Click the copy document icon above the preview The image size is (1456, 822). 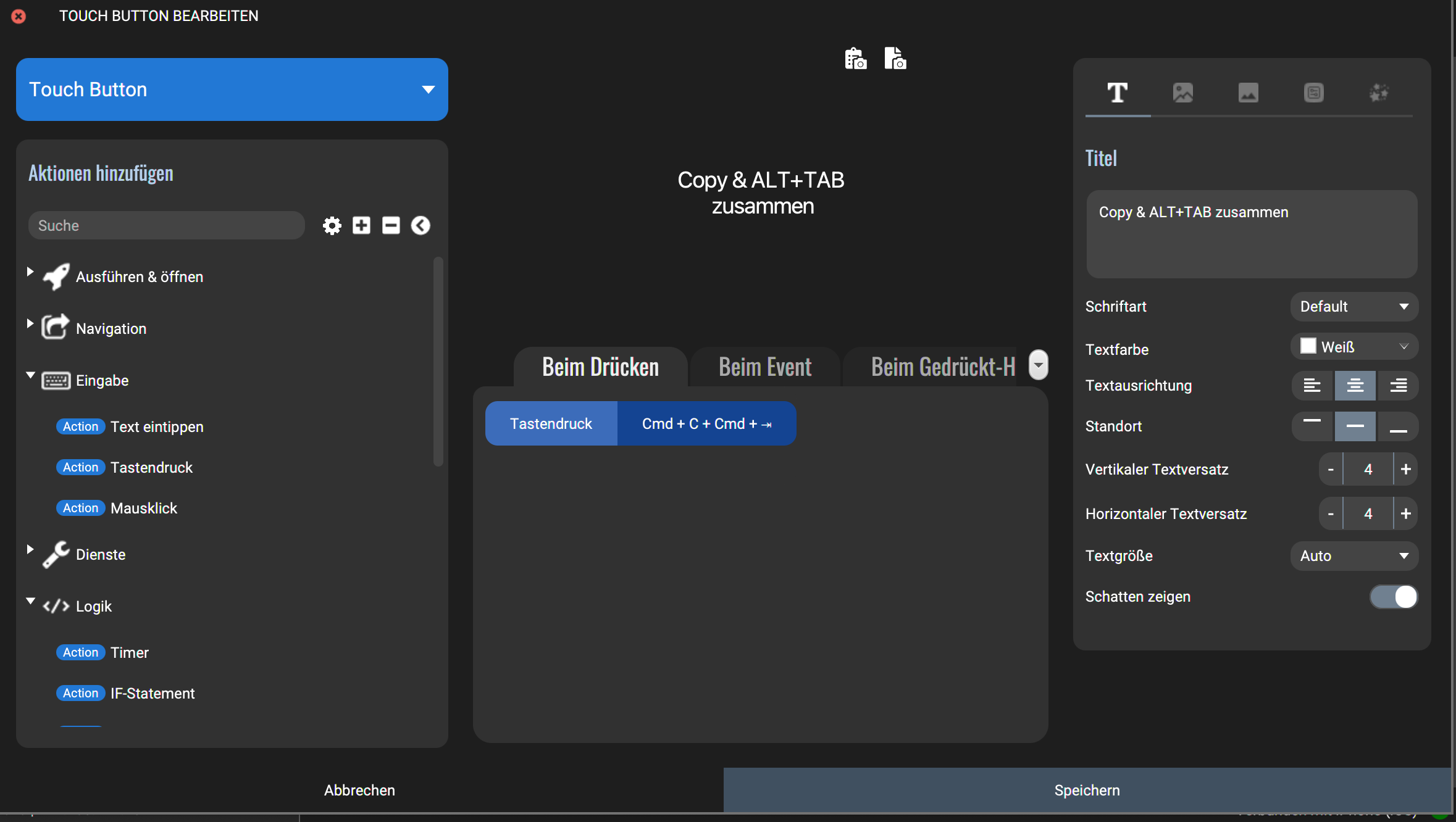click(895, 59)
